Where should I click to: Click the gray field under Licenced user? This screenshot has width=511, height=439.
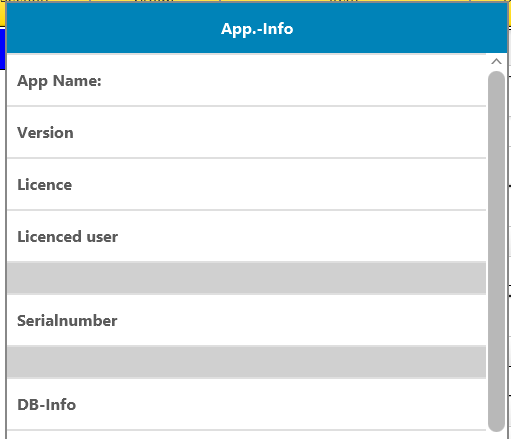coord(246,278)
